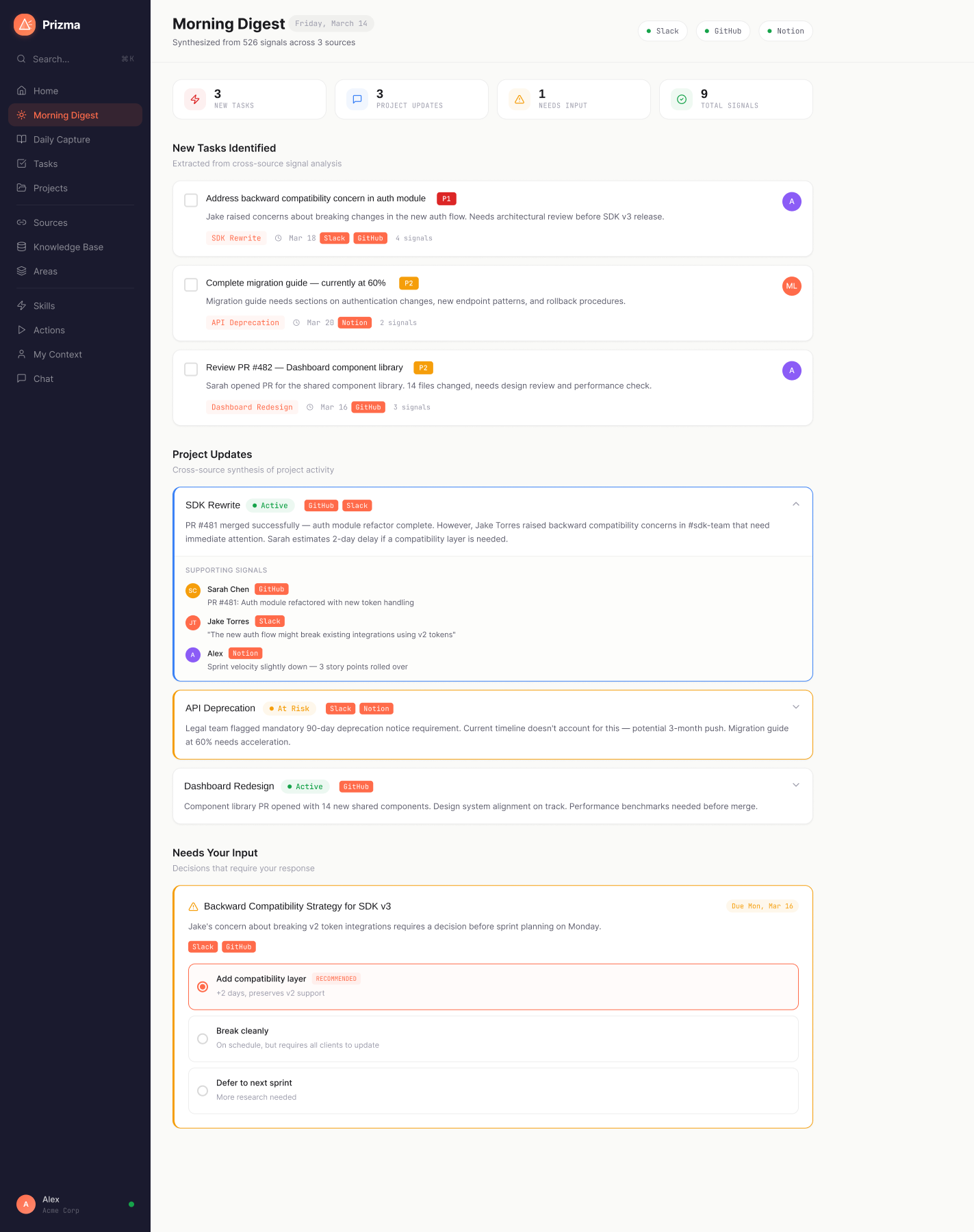Click the GitHub source button in header
974x1232 pixels.
(723, 31)
